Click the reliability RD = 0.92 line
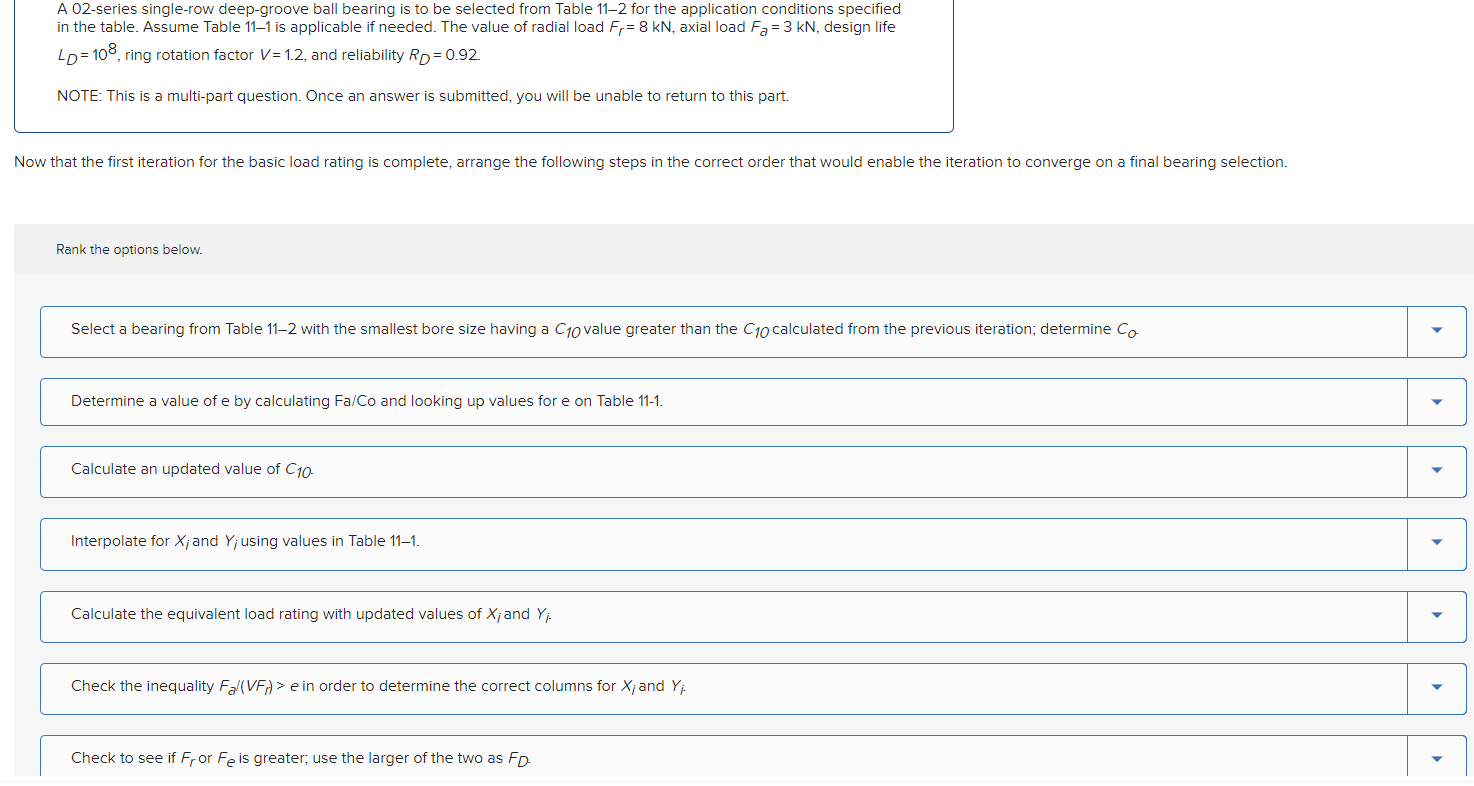Viewport: 1474px width, 786px height. point(269,56)
